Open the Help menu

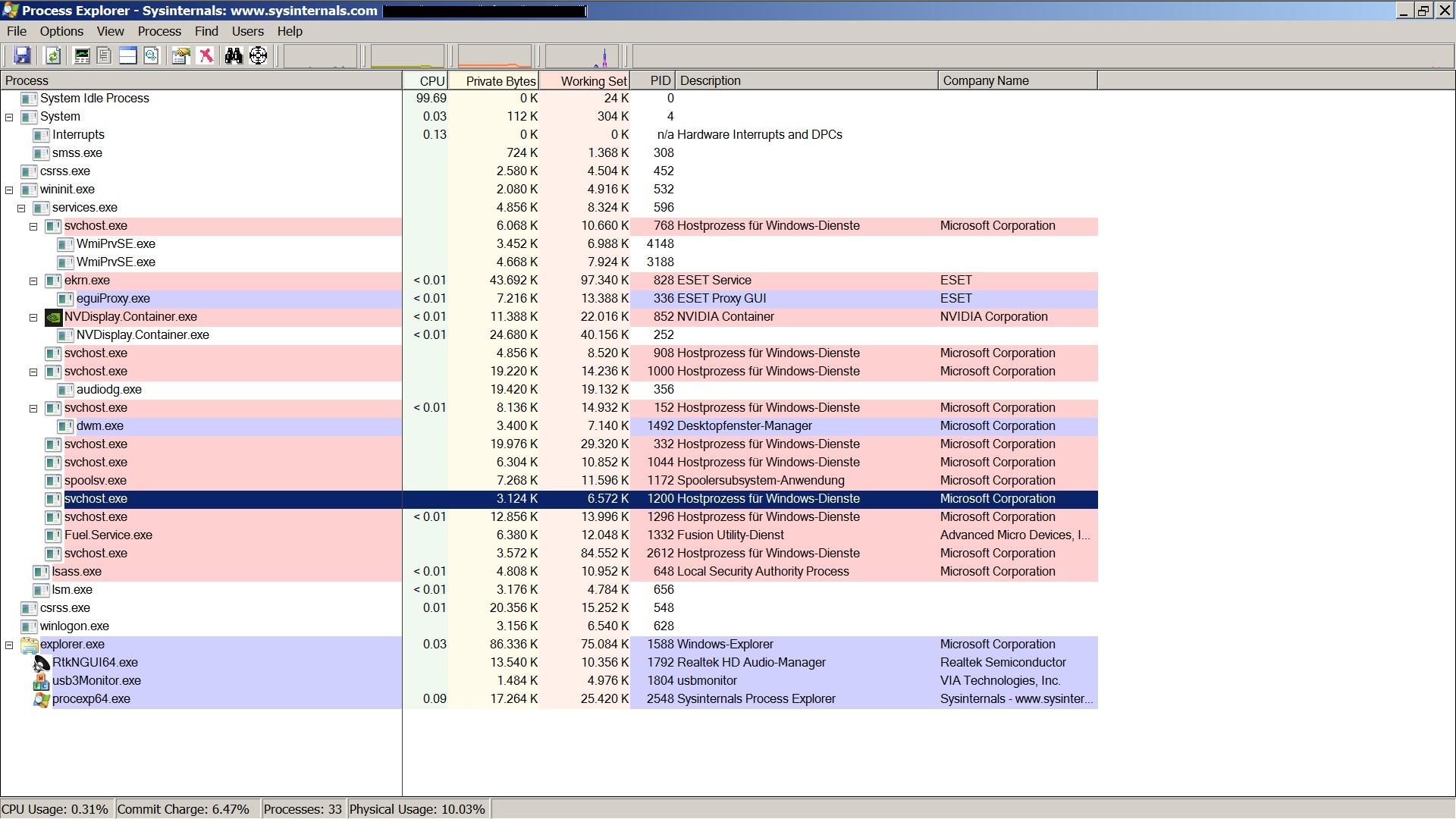coord(290,31)
